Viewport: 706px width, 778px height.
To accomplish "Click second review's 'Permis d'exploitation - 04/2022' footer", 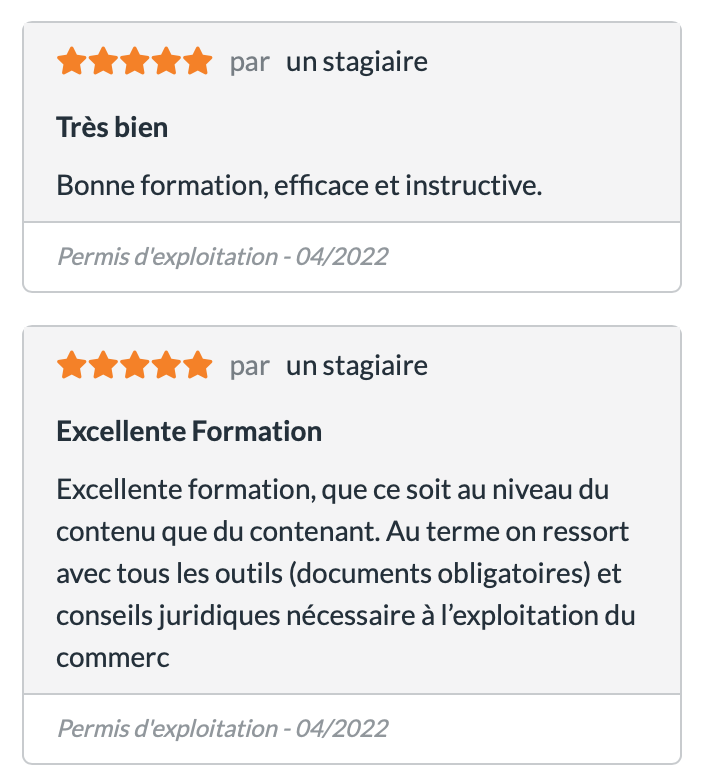I will tap(222, 729).
